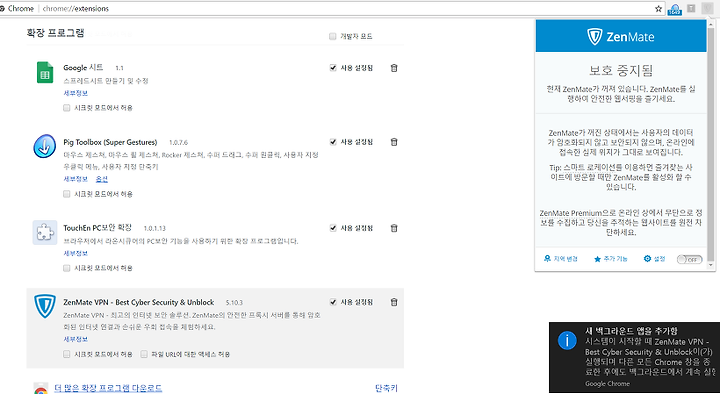Click the Google Sheets extension icon
Image resolution: width=720 pixels, height=394 pixels.
pyautogui.click(x=45, y=73)
